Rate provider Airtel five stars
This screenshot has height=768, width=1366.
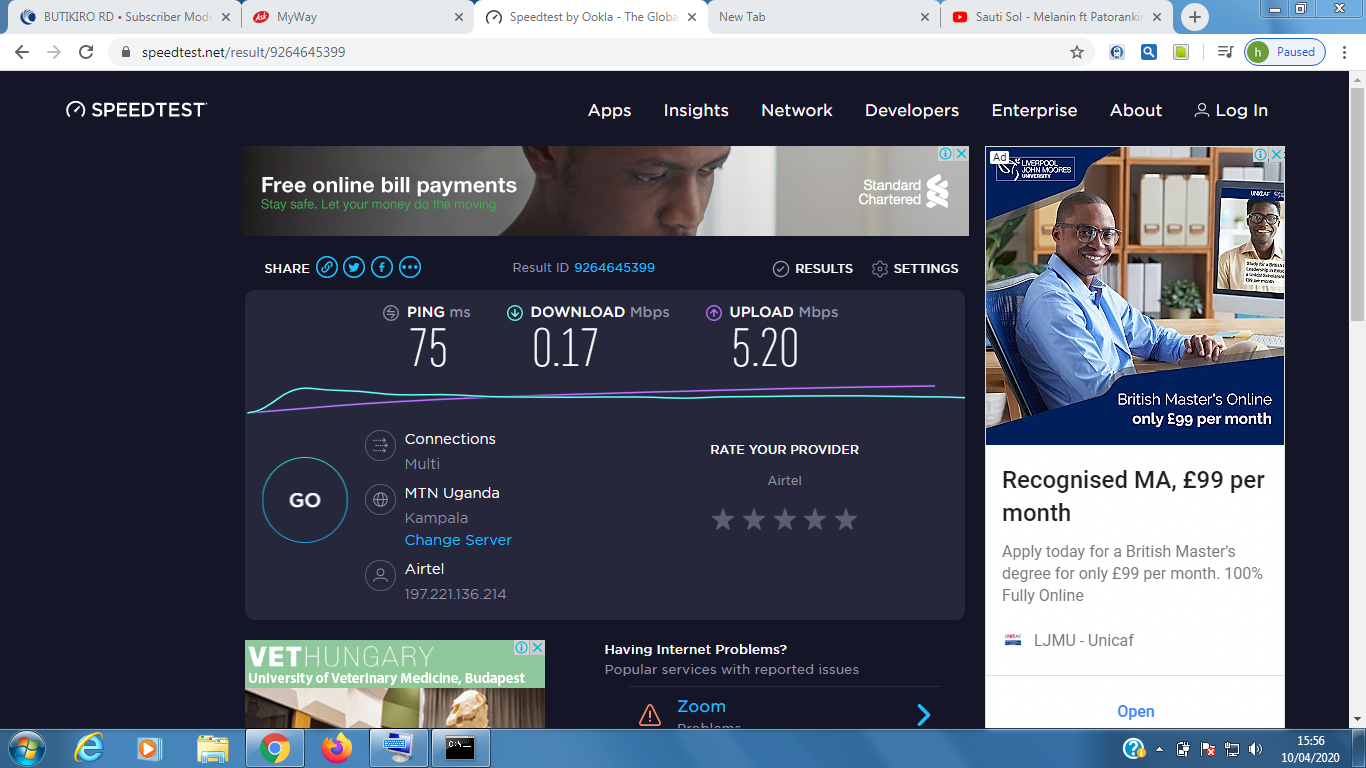click(846, 519)
